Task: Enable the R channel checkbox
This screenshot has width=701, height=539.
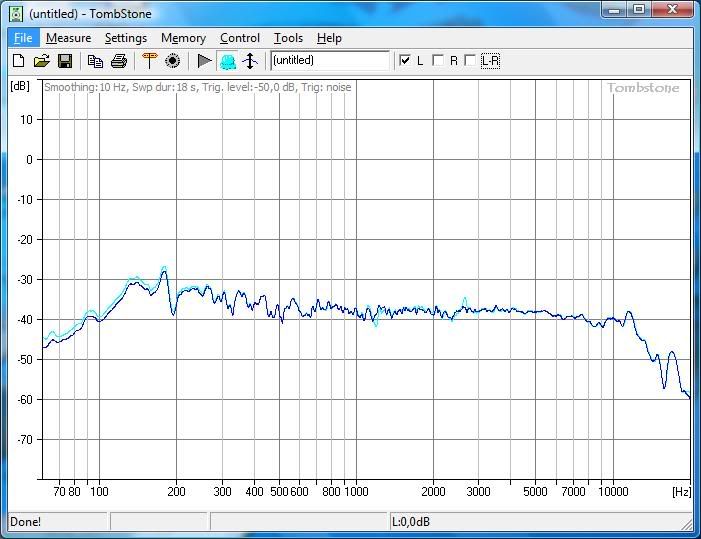Action: (438, 61)
